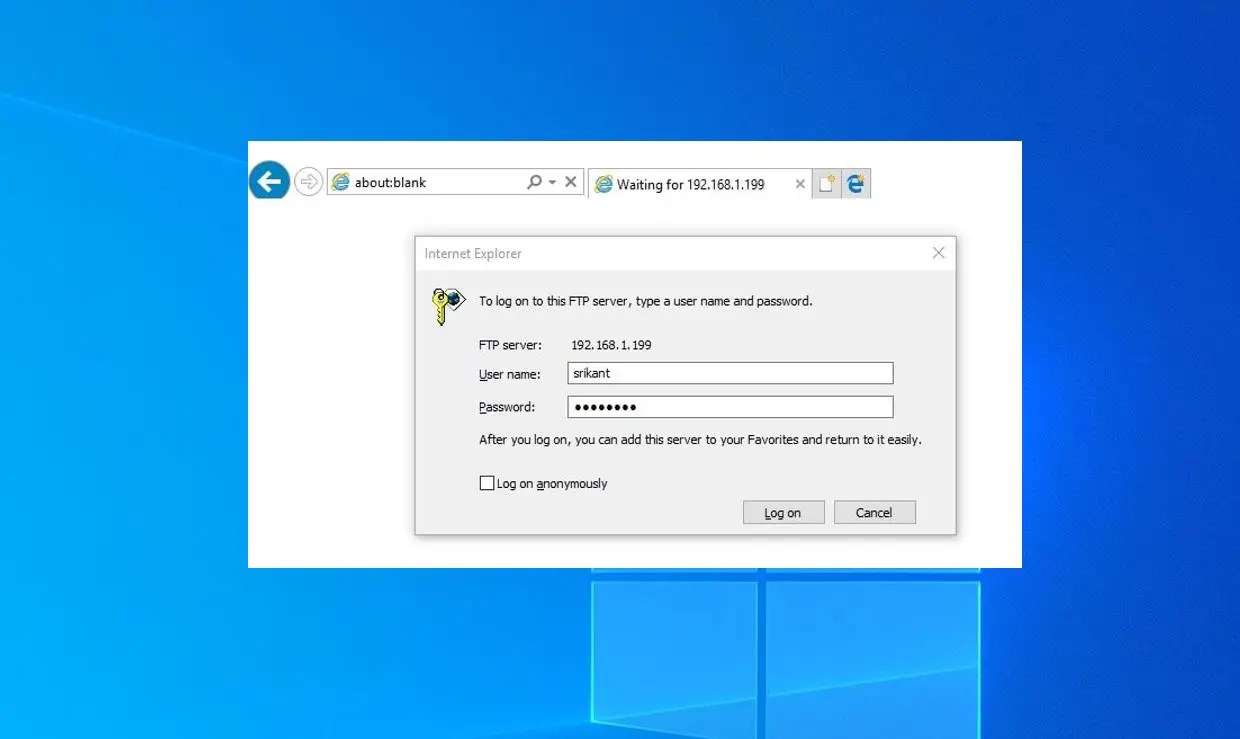Stop page loading with the X icon
Viewport: 1240px width, 739px height.
click(x=570, y=181)
